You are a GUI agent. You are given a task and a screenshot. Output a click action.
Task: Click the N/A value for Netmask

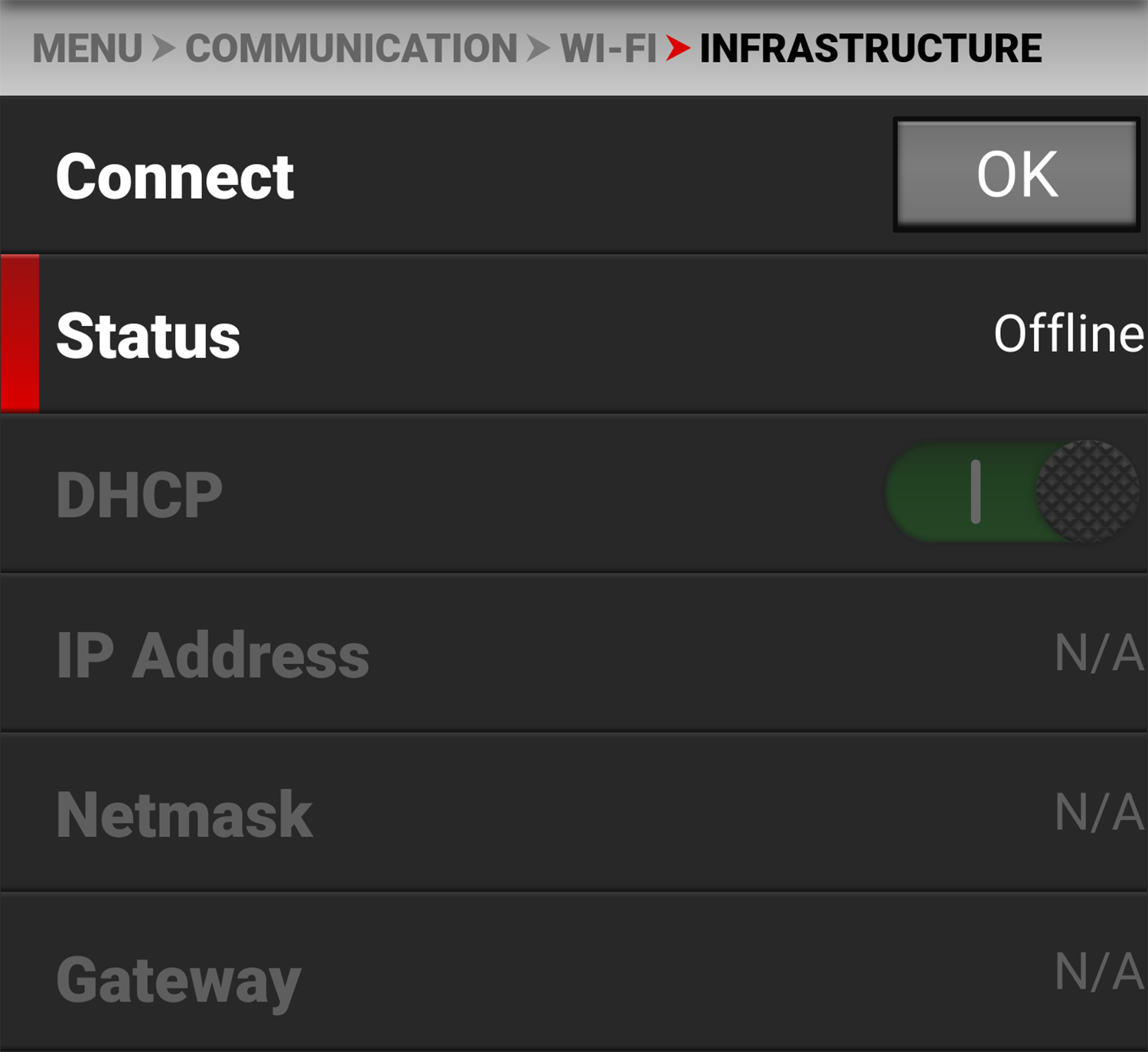click(x=1098, y=813)
